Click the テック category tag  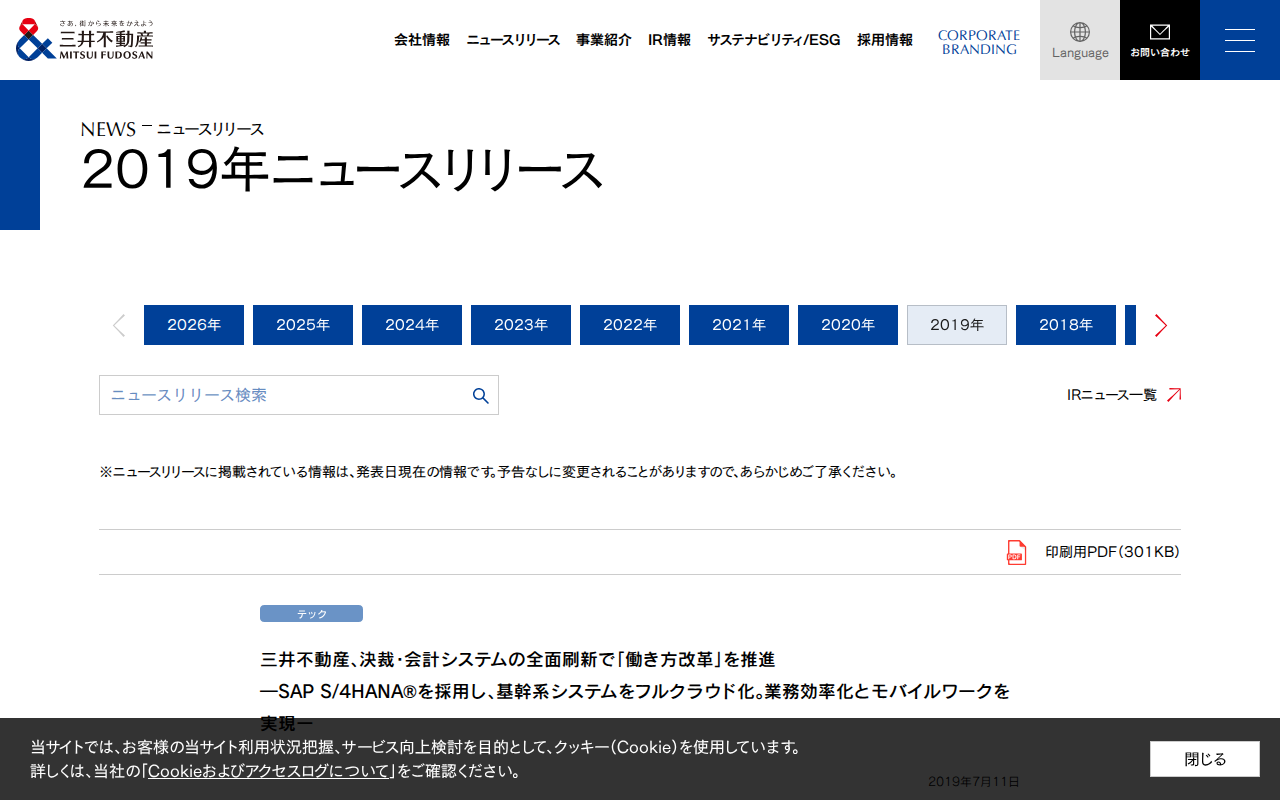tap(311, 613)
